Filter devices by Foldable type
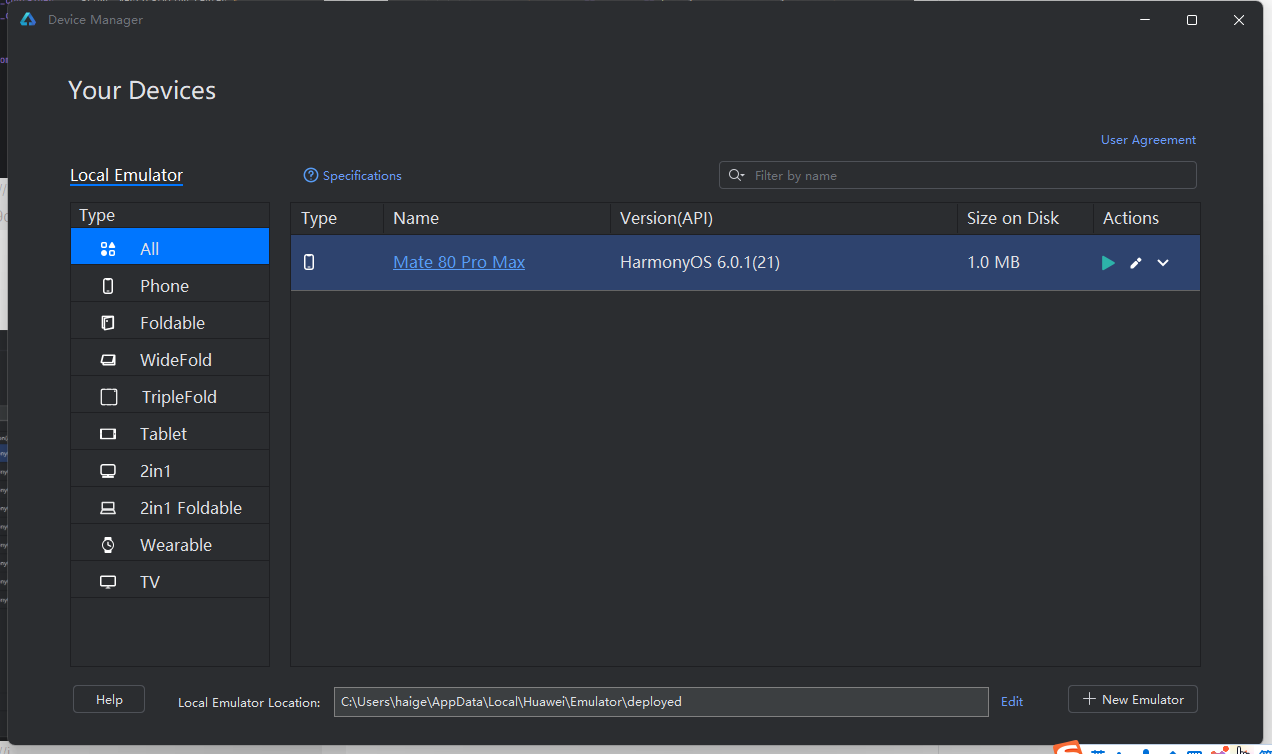Image resolution: width=1272 pixels, height=754 pixels. 170,323
